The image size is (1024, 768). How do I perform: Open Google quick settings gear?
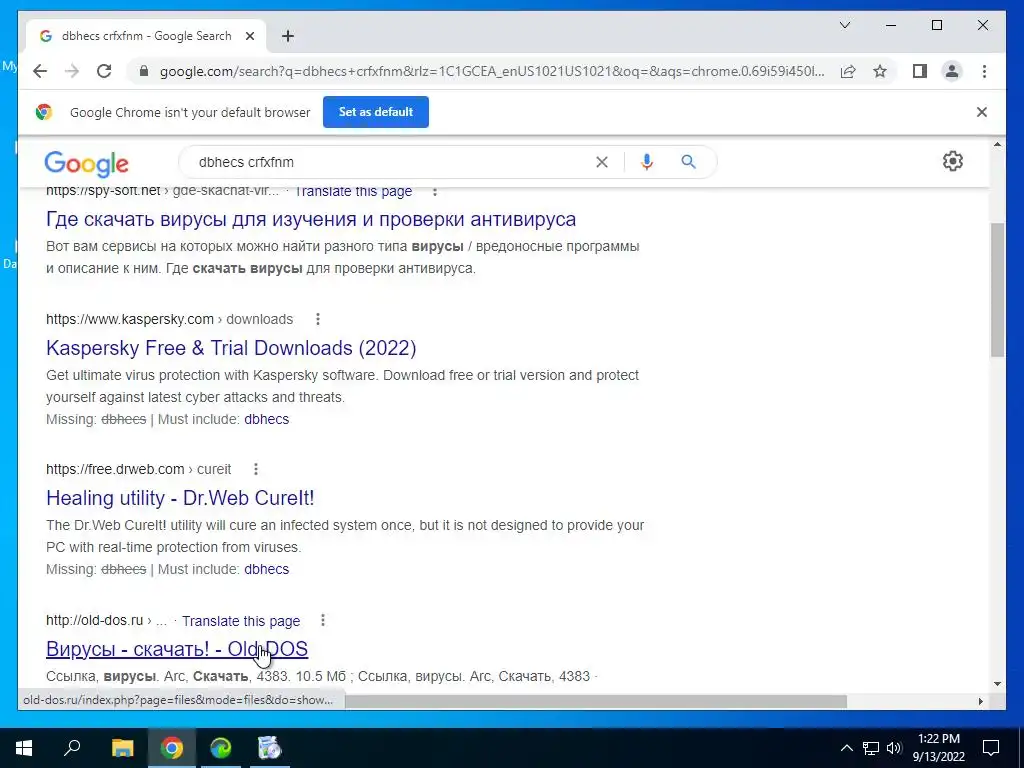coord(953,161)
